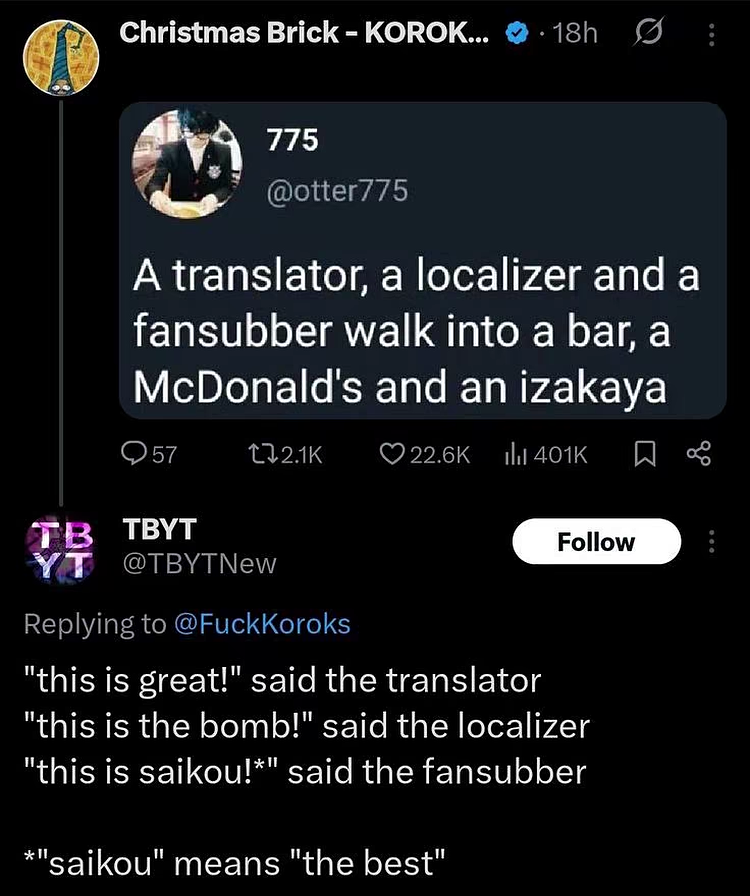Open TBYT's pink profile avatar
Screen dimensions: 750x896
[x=60, y=546]
